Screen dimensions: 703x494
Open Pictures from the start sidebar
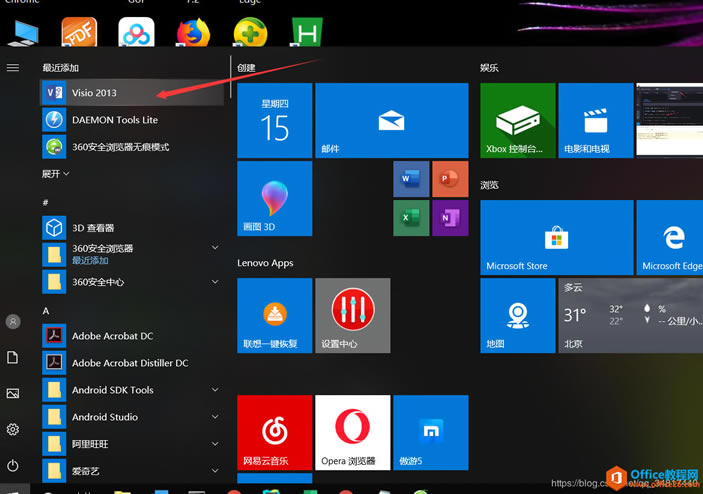(x=13, y=394)
